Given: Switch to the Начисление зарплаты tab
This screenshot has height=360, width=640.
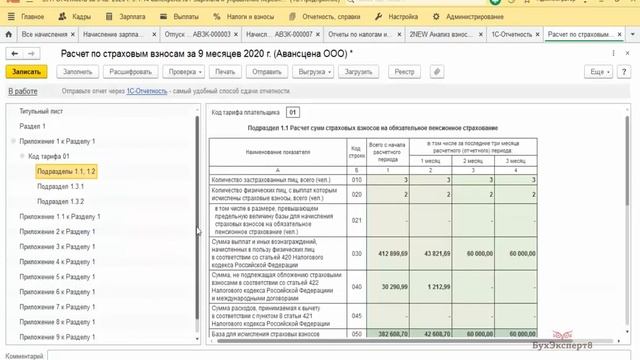Looking at the screenshot, I should point(113,35).
